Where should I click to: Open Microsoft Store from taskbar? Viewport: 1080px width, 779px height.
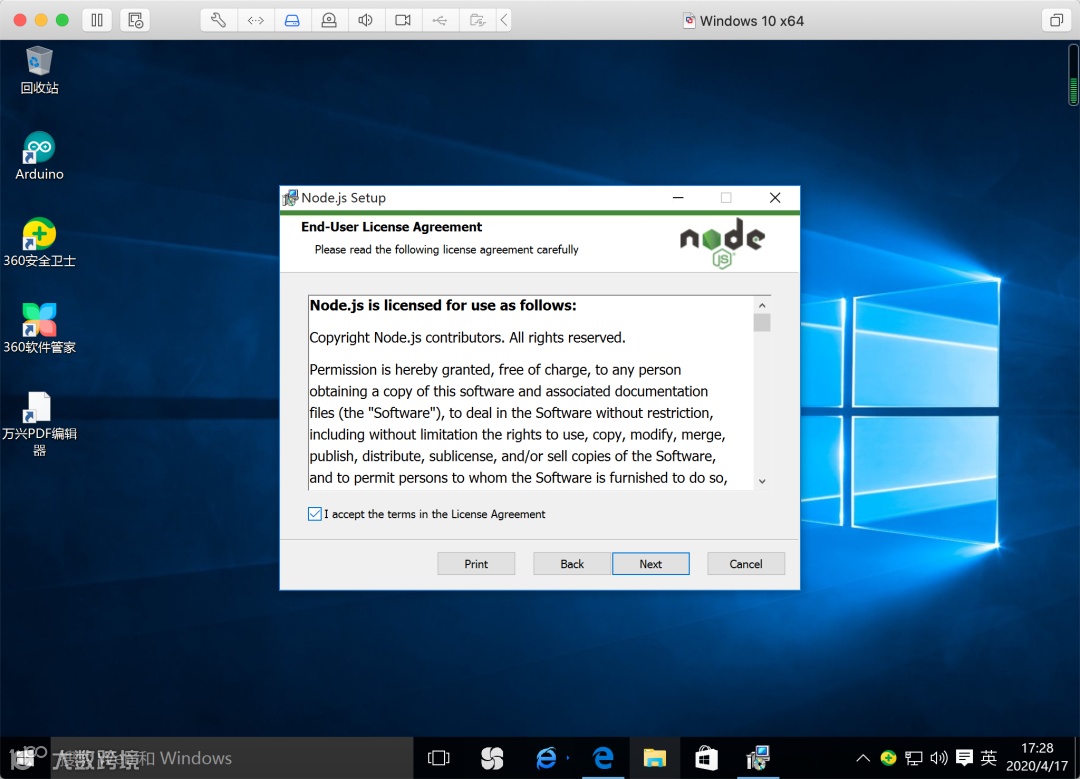(x=707, y=758)
